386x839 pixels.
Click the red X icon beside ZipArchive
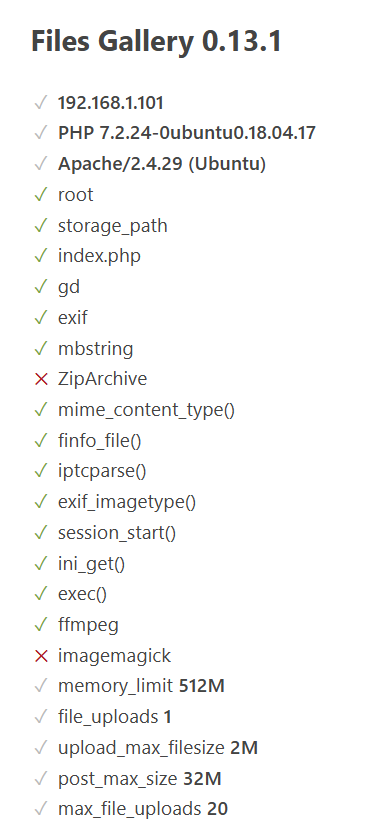[41, 379]
